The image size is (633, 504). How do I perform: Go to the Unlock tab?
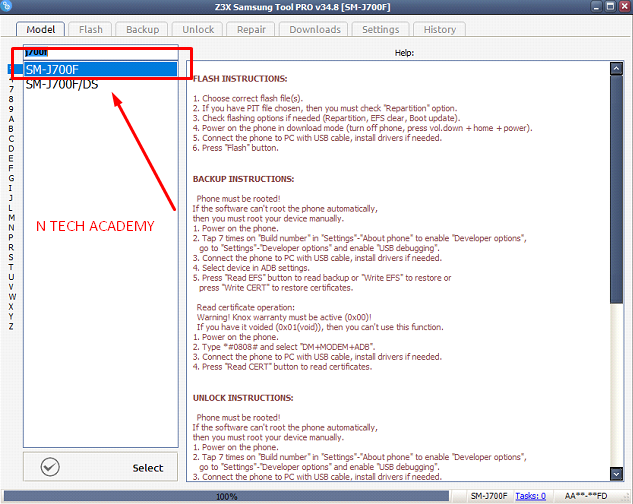pyautogui.click(x=198, y=29)
